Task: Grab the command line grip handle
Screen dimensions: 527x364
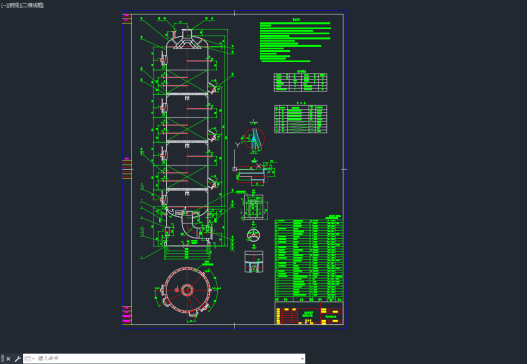Action: pos(3,359)
